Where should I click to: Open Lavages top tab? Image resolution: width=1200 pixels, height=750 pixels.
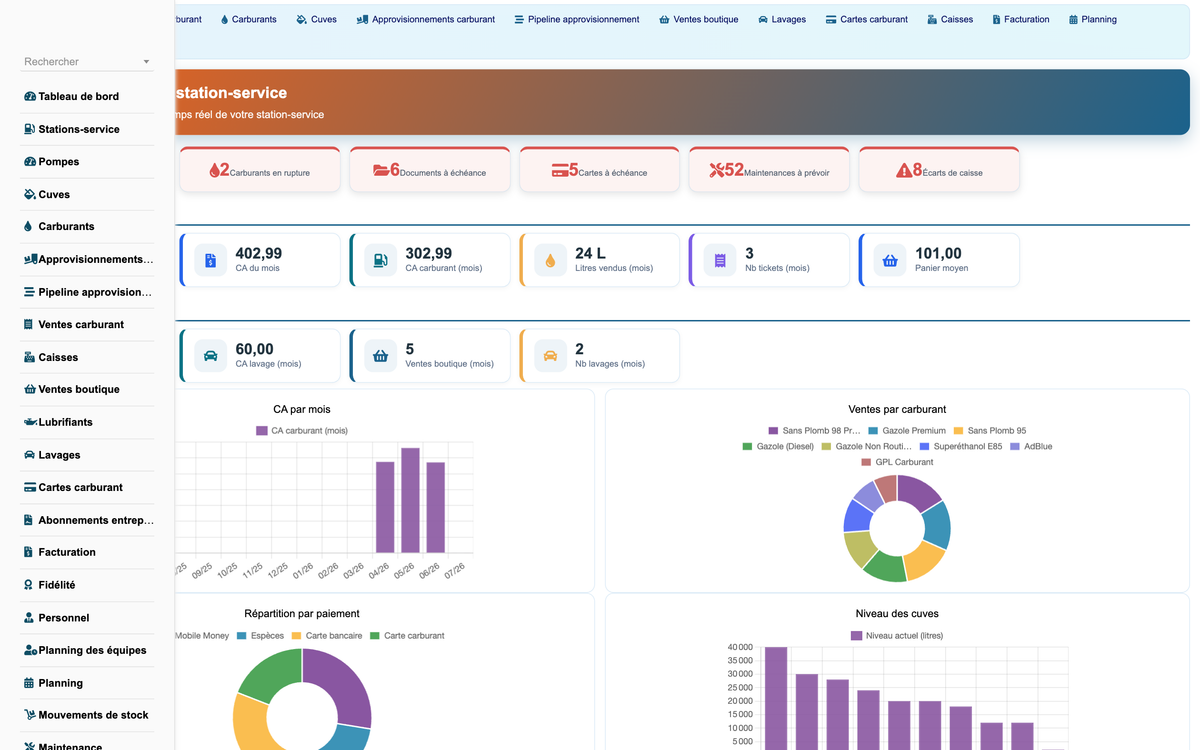point(782,19)
